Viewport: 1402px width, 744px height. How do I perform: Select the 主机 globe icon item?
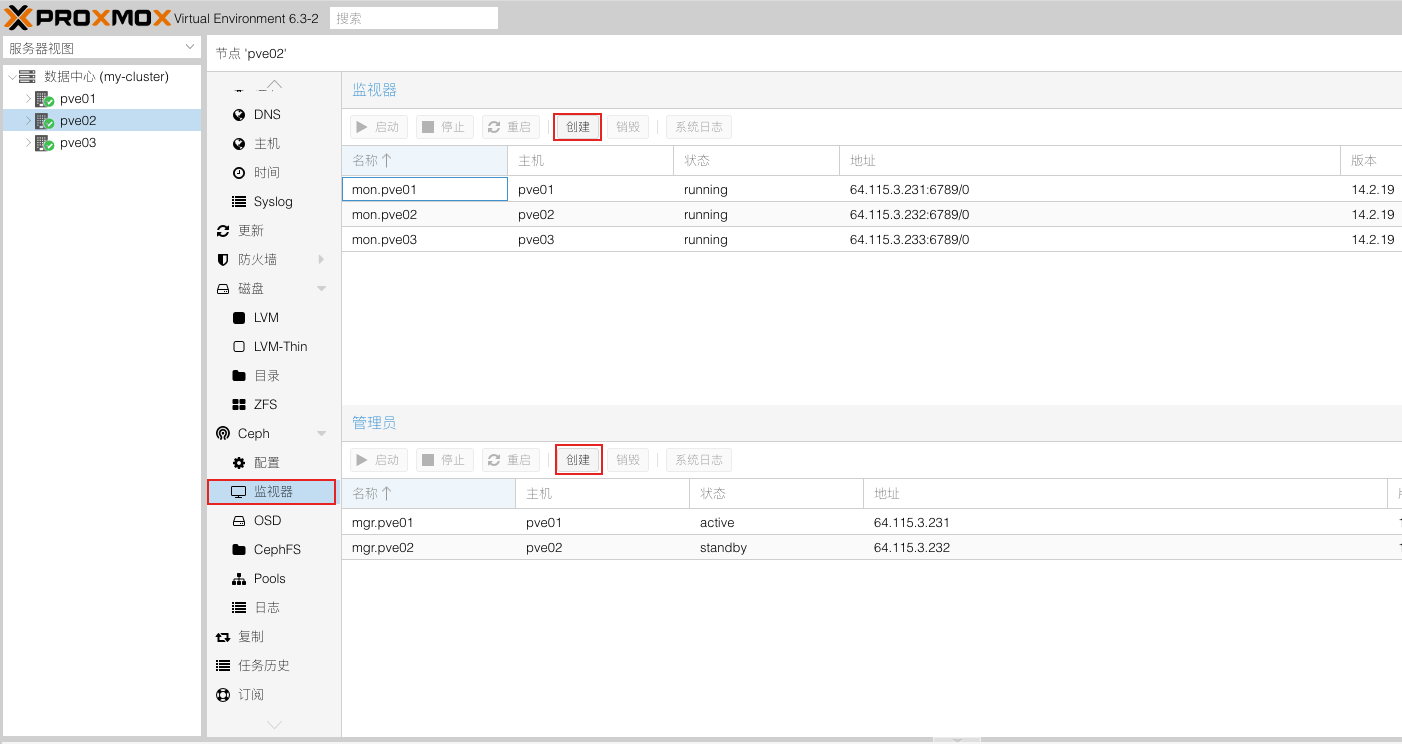pyautogui.click(x=239, y=144)
